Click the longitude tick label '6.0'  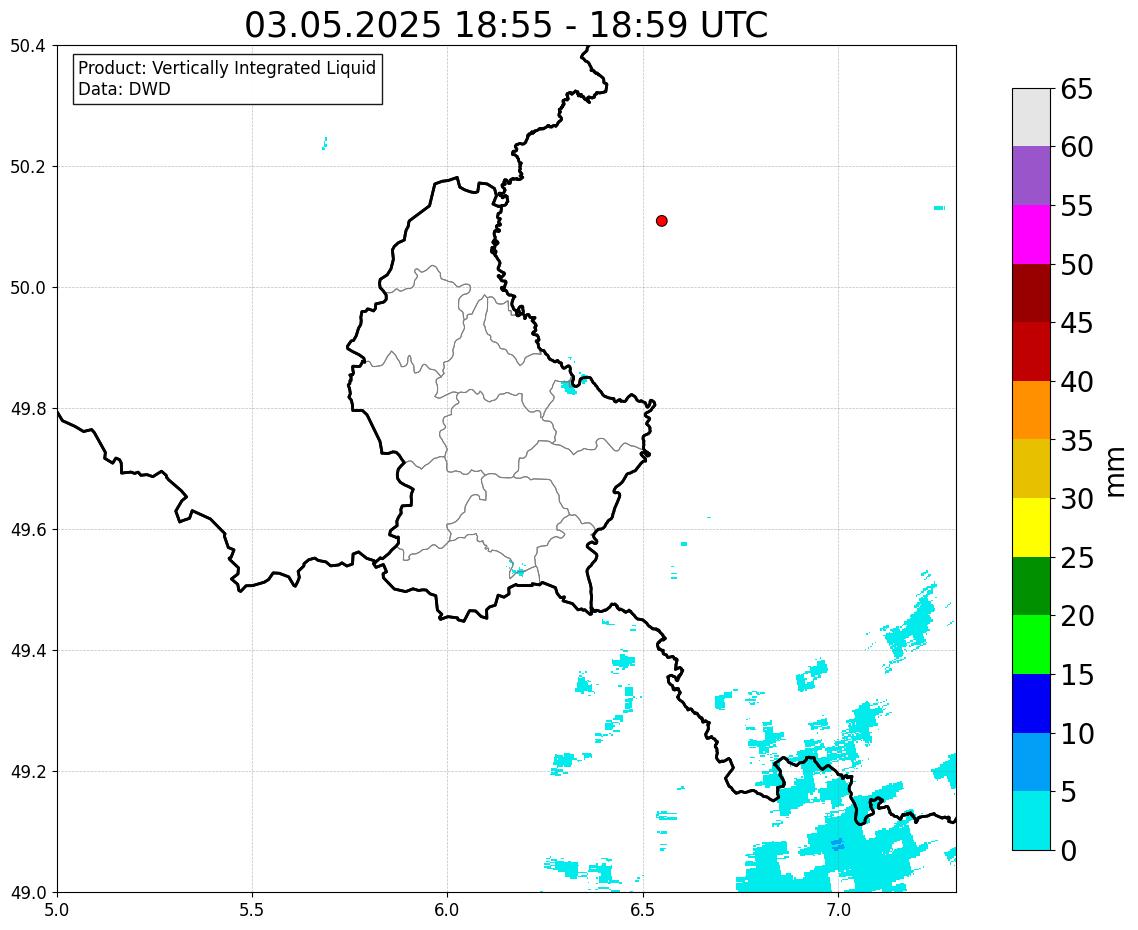tap(447, 910)
